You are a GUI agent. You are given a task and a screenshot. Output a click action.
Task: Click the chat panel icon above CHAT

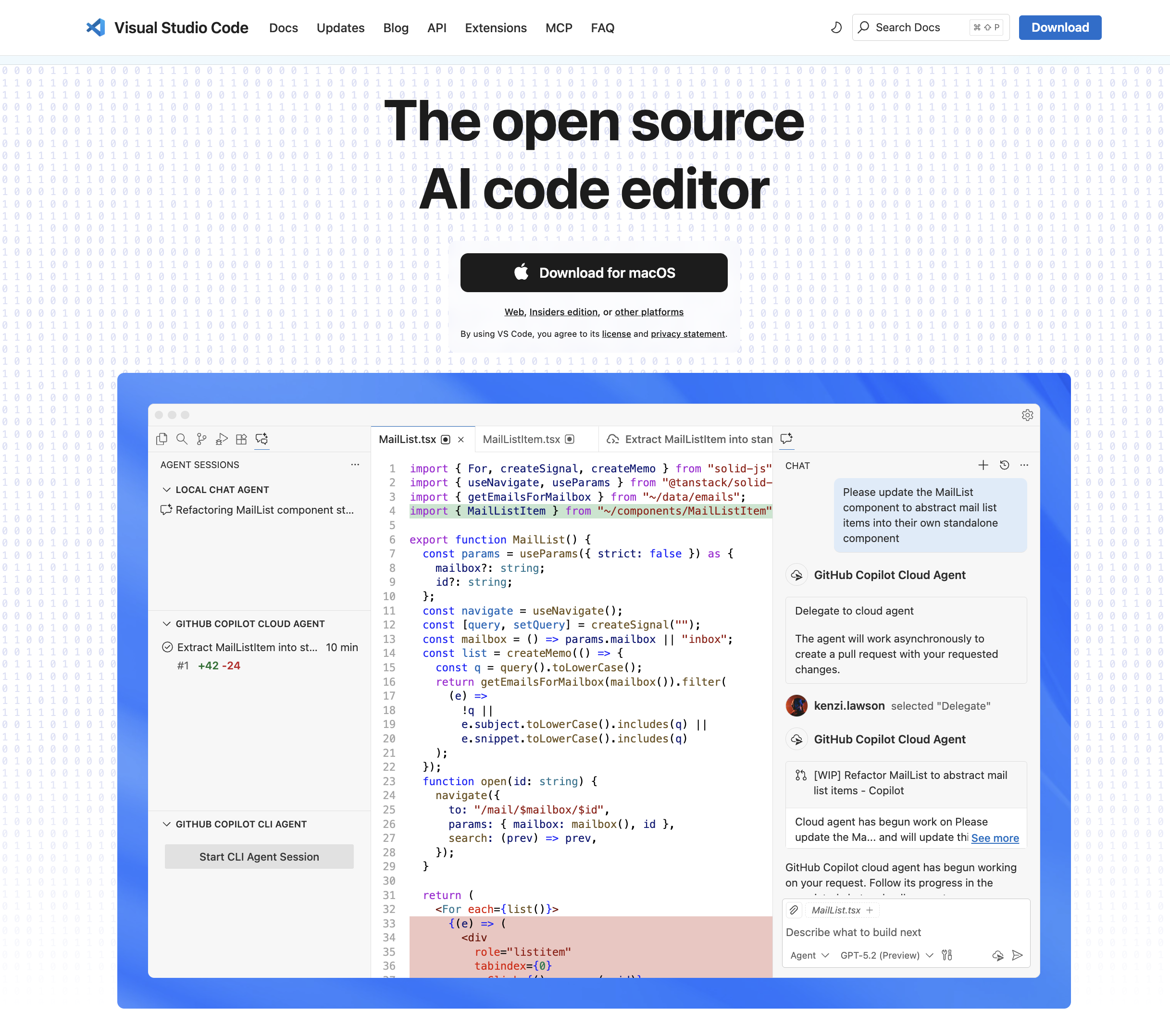pyautogui.click(x=786, y=439)
